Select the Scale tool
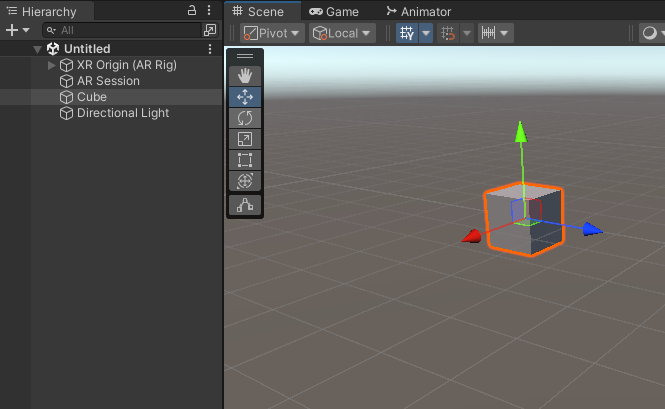665x409 pixels. [245, 139]
